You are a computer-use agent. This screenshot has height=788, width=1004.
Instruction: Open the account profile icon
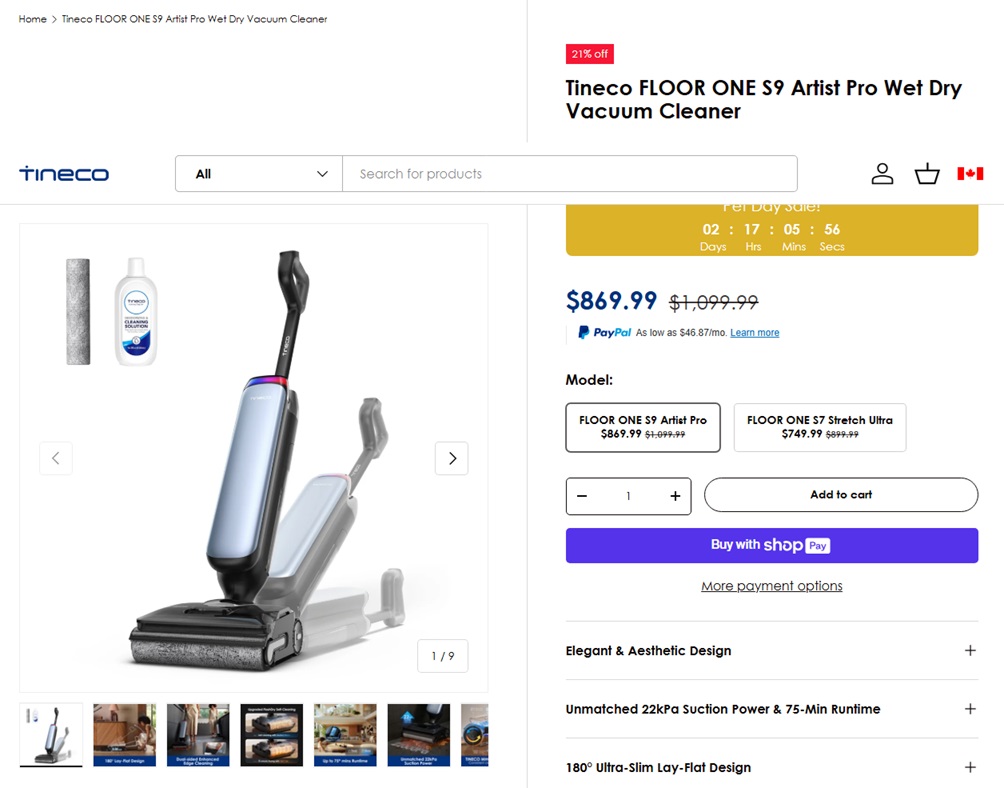pyautogui.click(x=881, y=174)
